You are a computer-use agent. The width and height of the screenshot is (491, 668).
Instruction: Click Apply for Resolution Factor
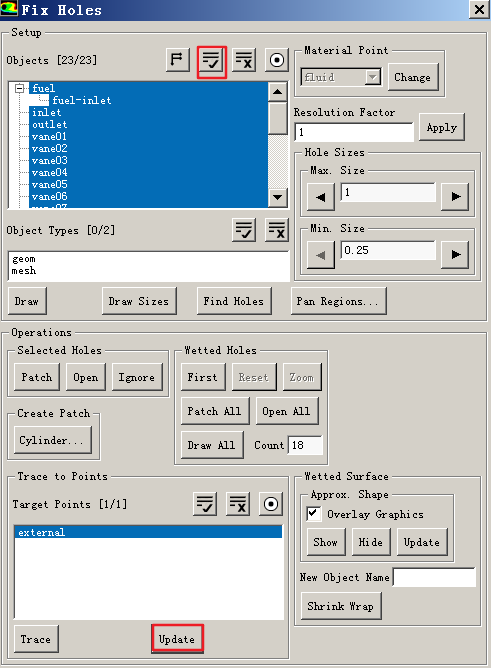tap(442, 127)
